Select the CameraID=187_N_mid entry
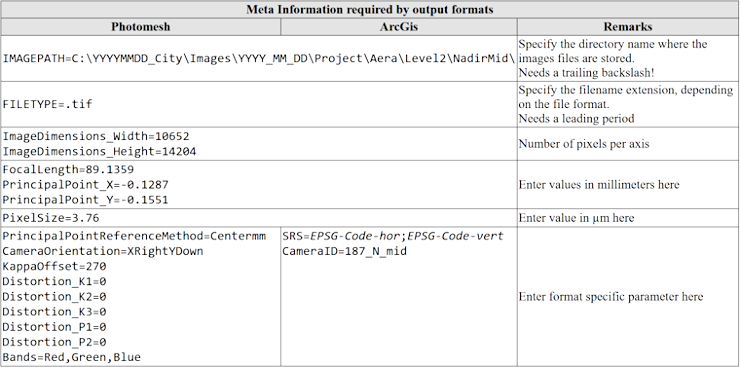This screenshot has height=367, width=740. click(x=345, y=251)
